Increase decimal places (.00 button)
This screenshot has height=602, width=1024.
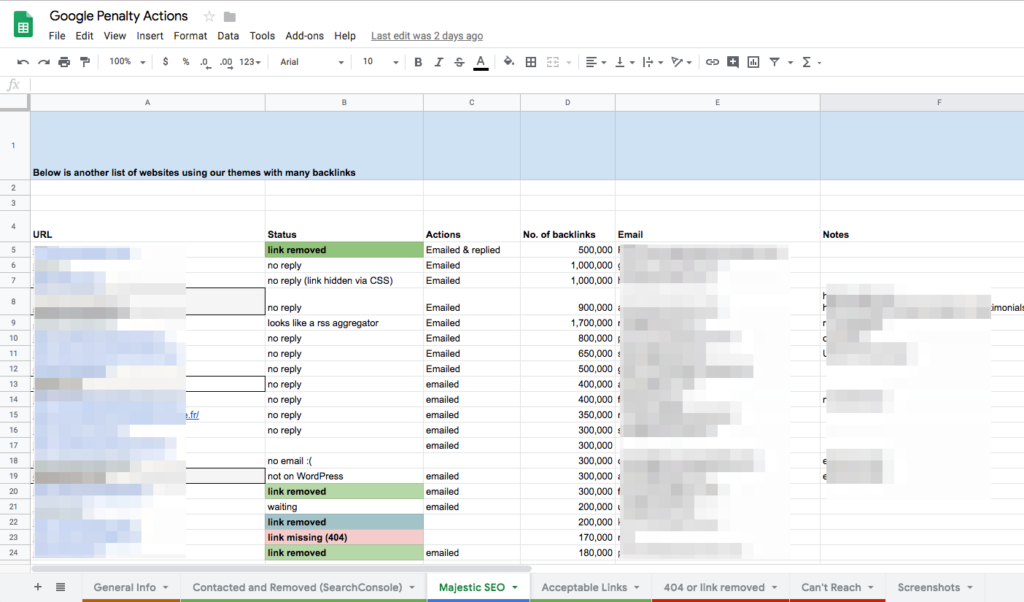click(x=226, y=62)
